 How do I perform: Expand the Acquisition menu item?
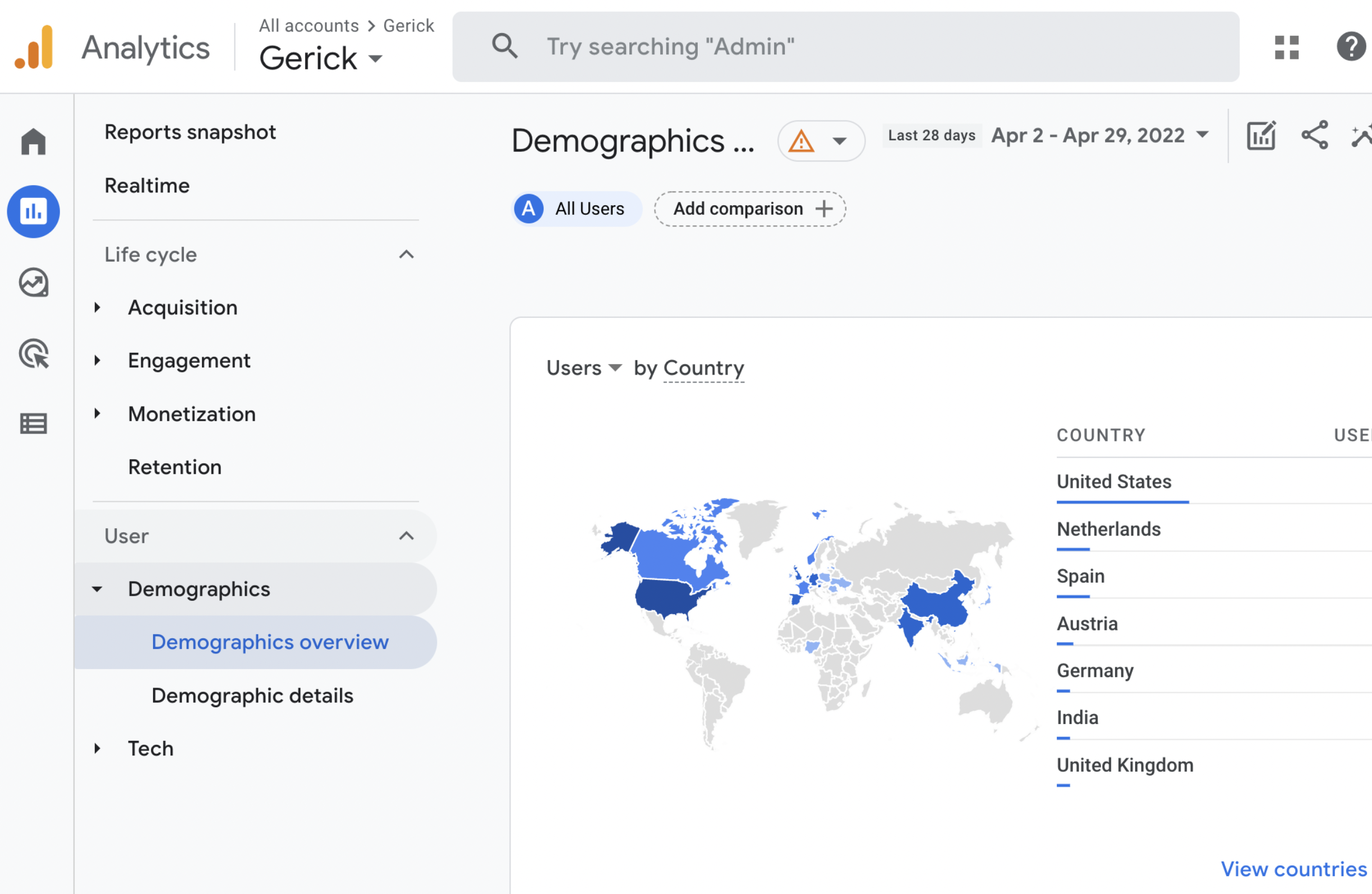pyautogui.click(x=182, y=308)
